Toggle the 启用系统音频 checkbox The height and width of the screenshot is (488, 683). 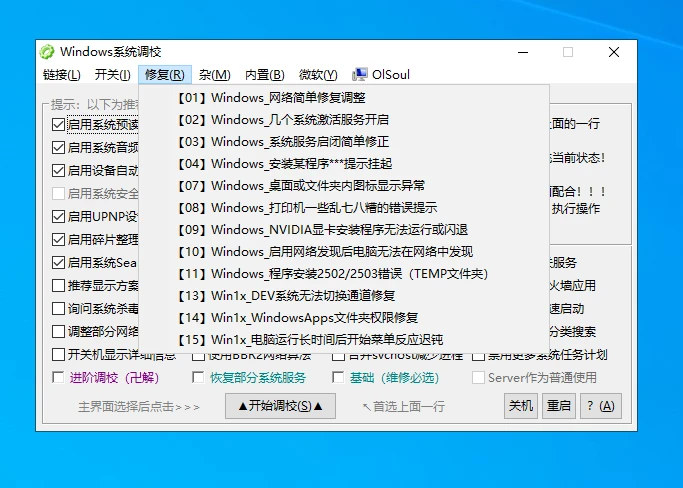[58, 147]
